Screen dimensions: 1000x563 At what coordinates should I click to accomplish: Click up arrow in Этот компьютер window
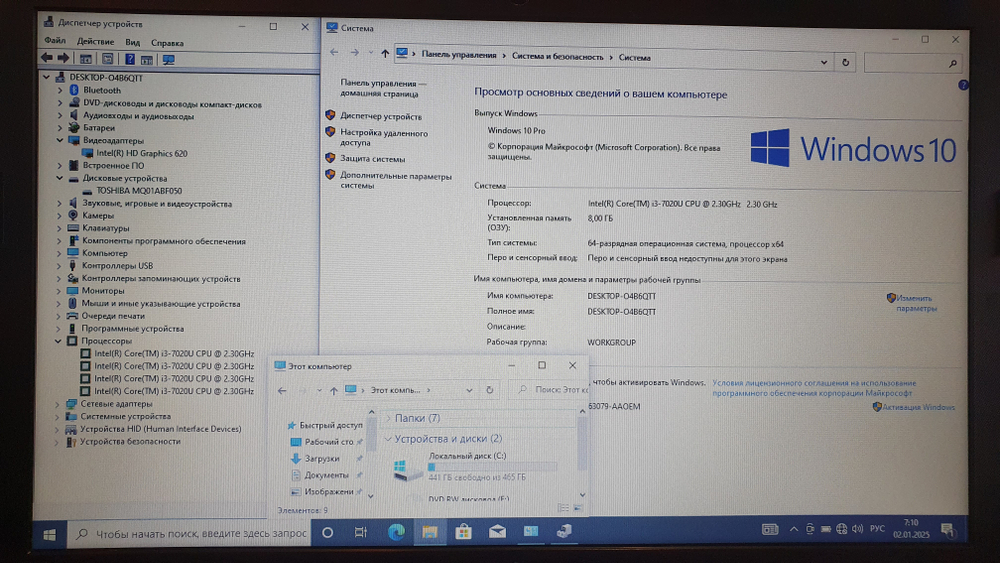click(x=334, y=390)
